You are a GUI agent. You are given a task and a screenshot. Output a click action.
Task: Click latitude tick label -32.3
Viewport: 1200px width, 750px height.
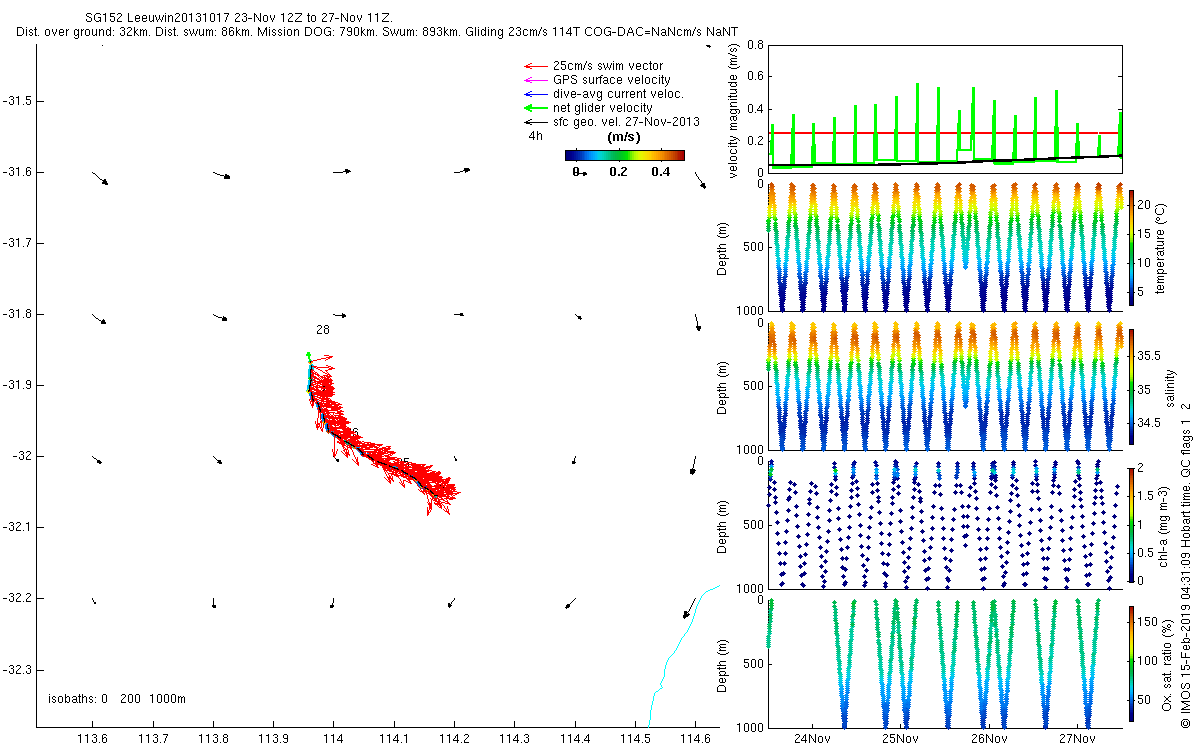(18, 669)
